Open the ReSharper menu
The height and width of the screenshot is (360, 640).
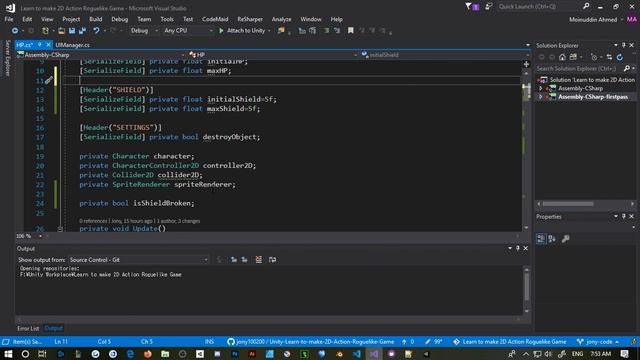[250, 19]
